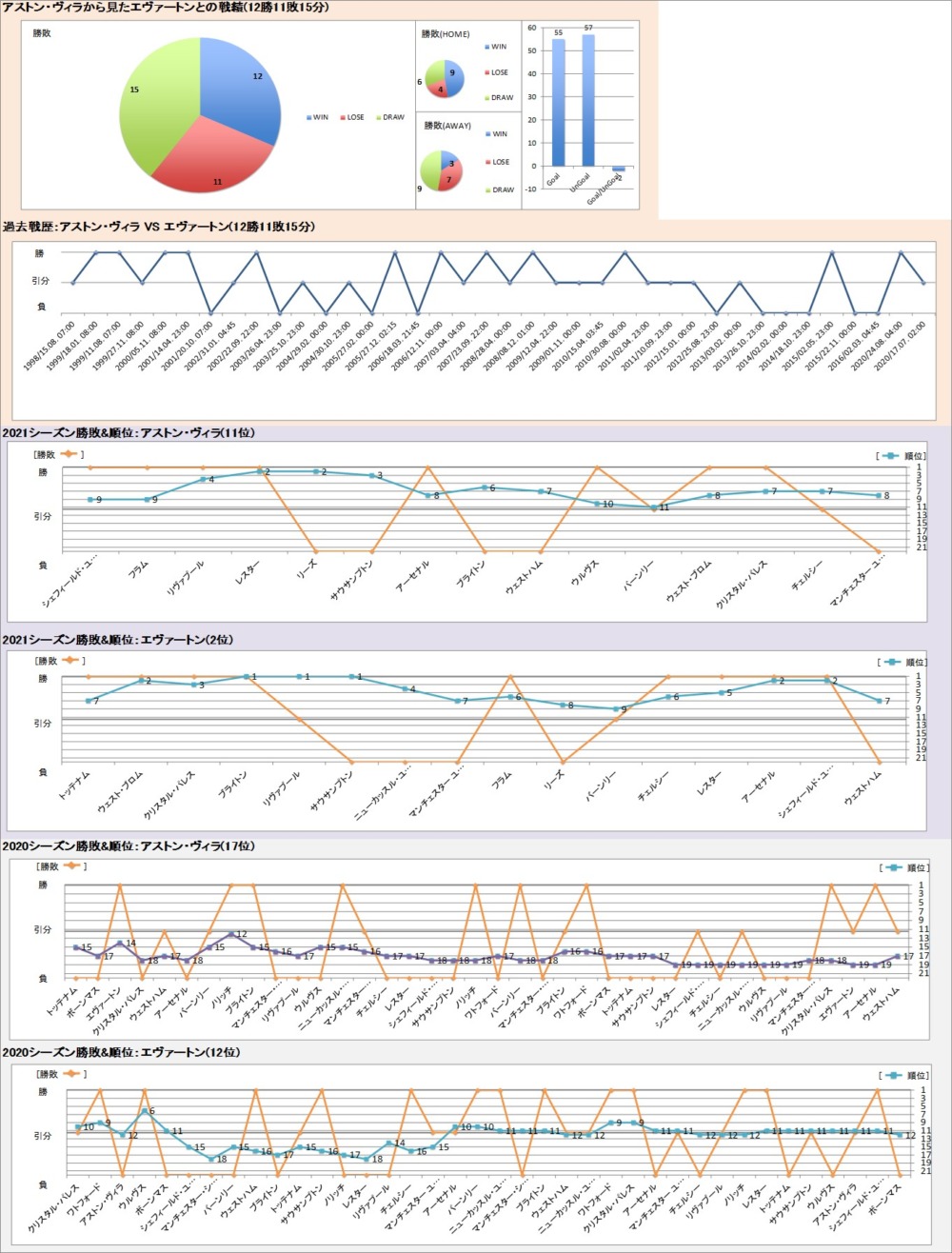This screenshot has width=952, height=1253.
Task: Select HOME pie blue slice labeled 9
Action: pyautogui.click(x=453, y=76)
